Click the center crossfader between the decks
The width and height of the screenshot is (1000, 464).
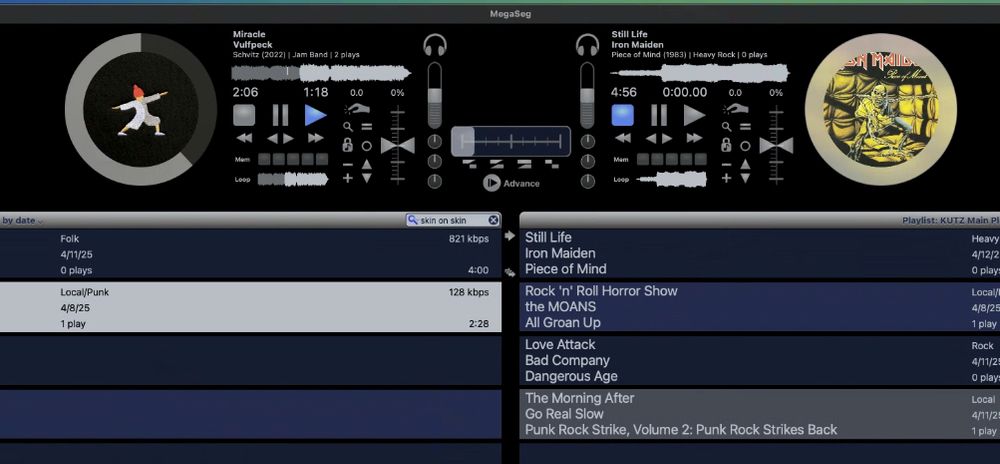click(x=511, y=141)
